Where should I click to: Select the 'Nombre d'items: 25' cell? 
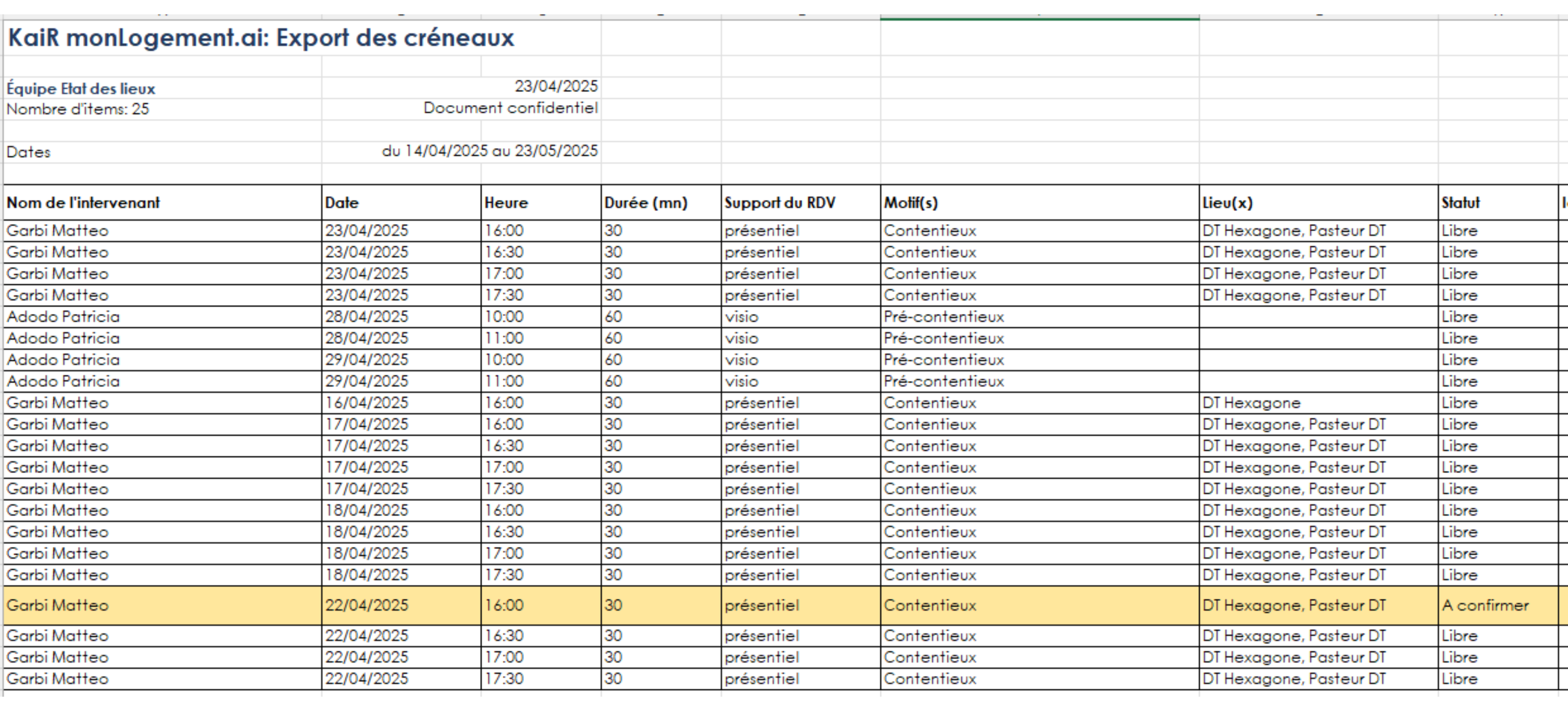click(x=78, y=110)
